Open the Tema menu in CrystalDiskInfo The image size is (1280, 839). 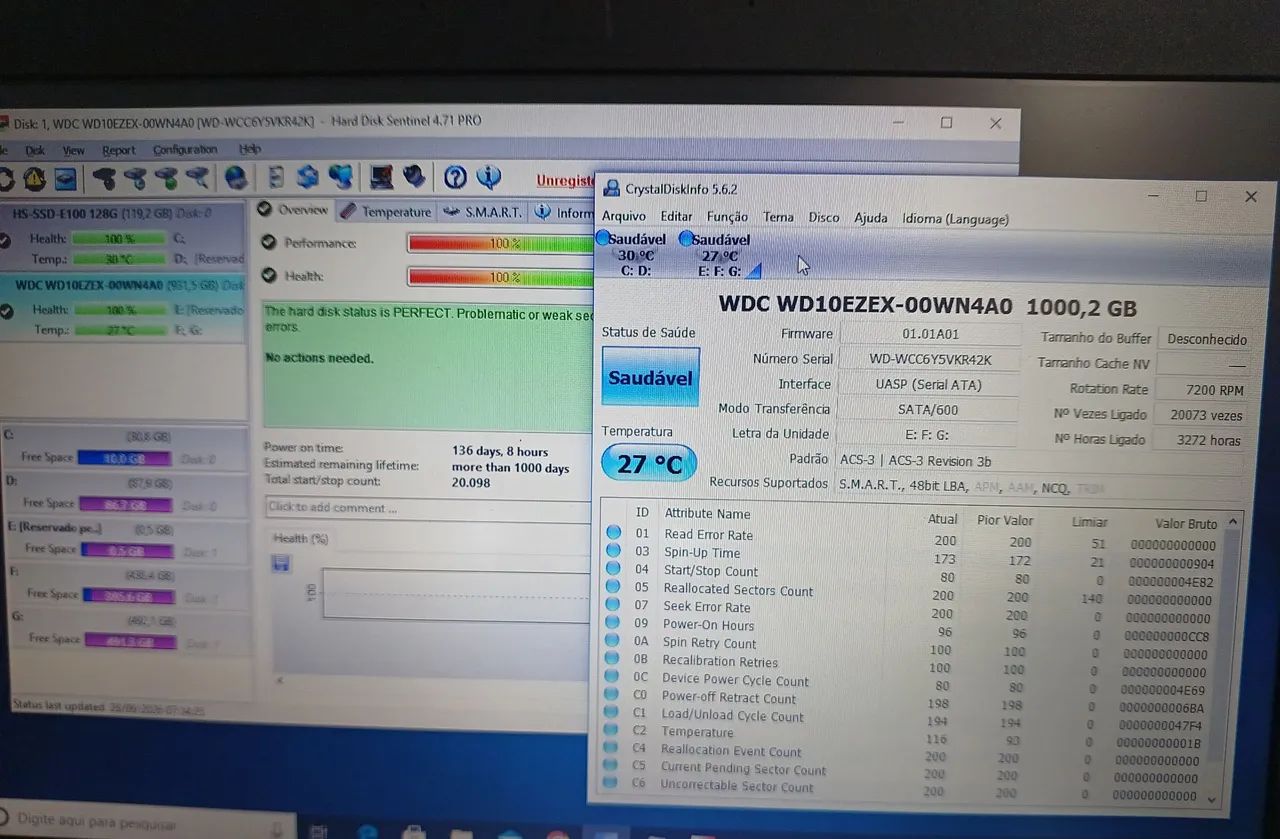778,216
